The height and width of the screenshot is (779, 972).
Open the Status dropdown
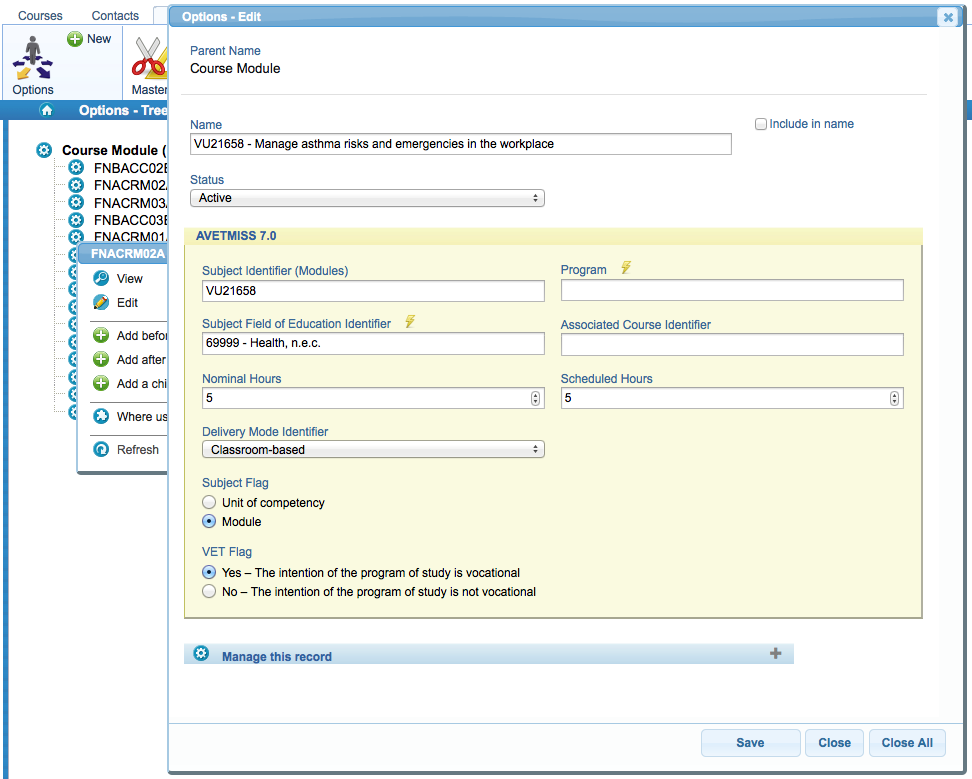(367, 198)
